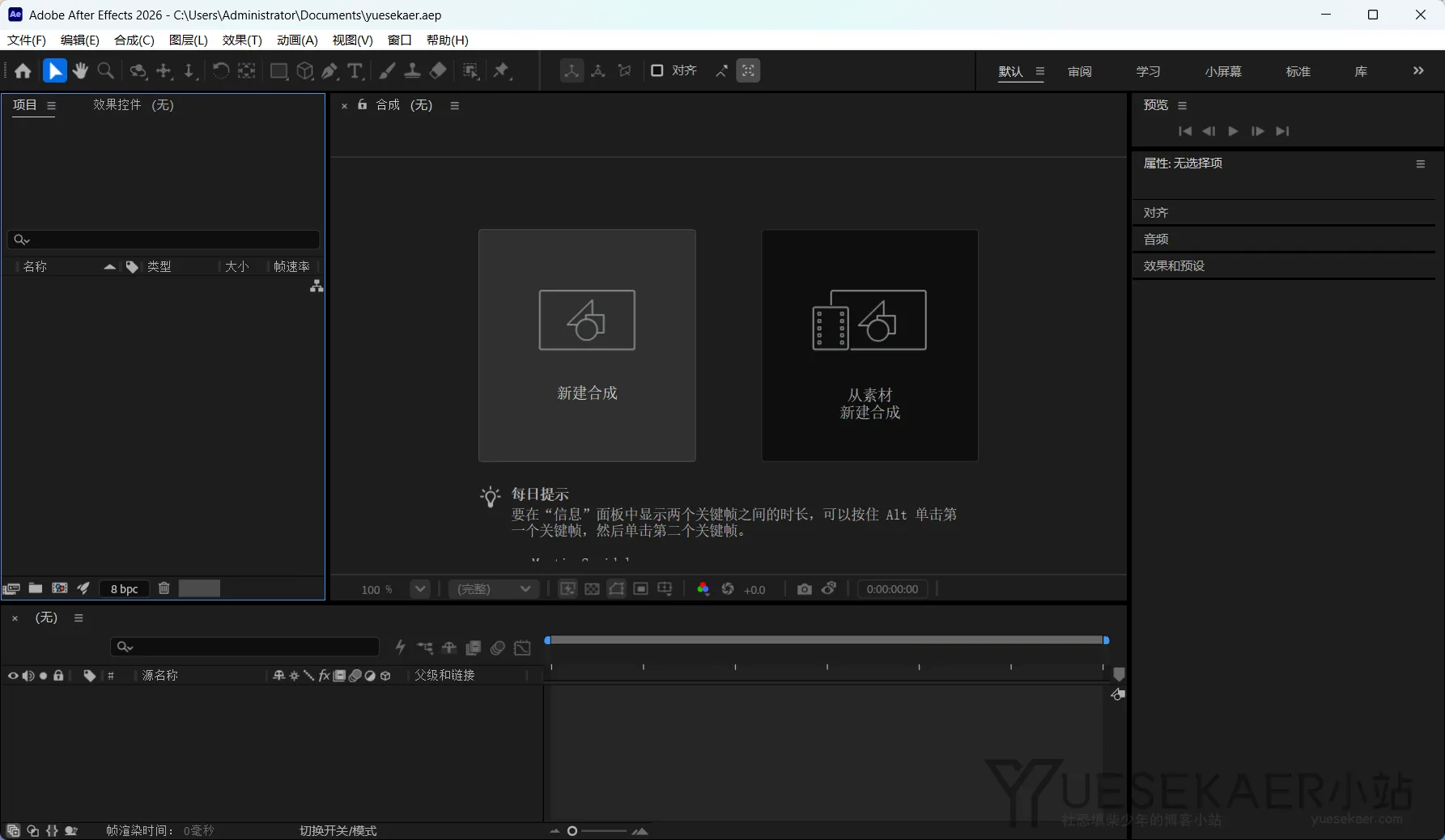Open composition mini-flowchart in timeline
The image size is (1445, 840).
coord(425,647)
